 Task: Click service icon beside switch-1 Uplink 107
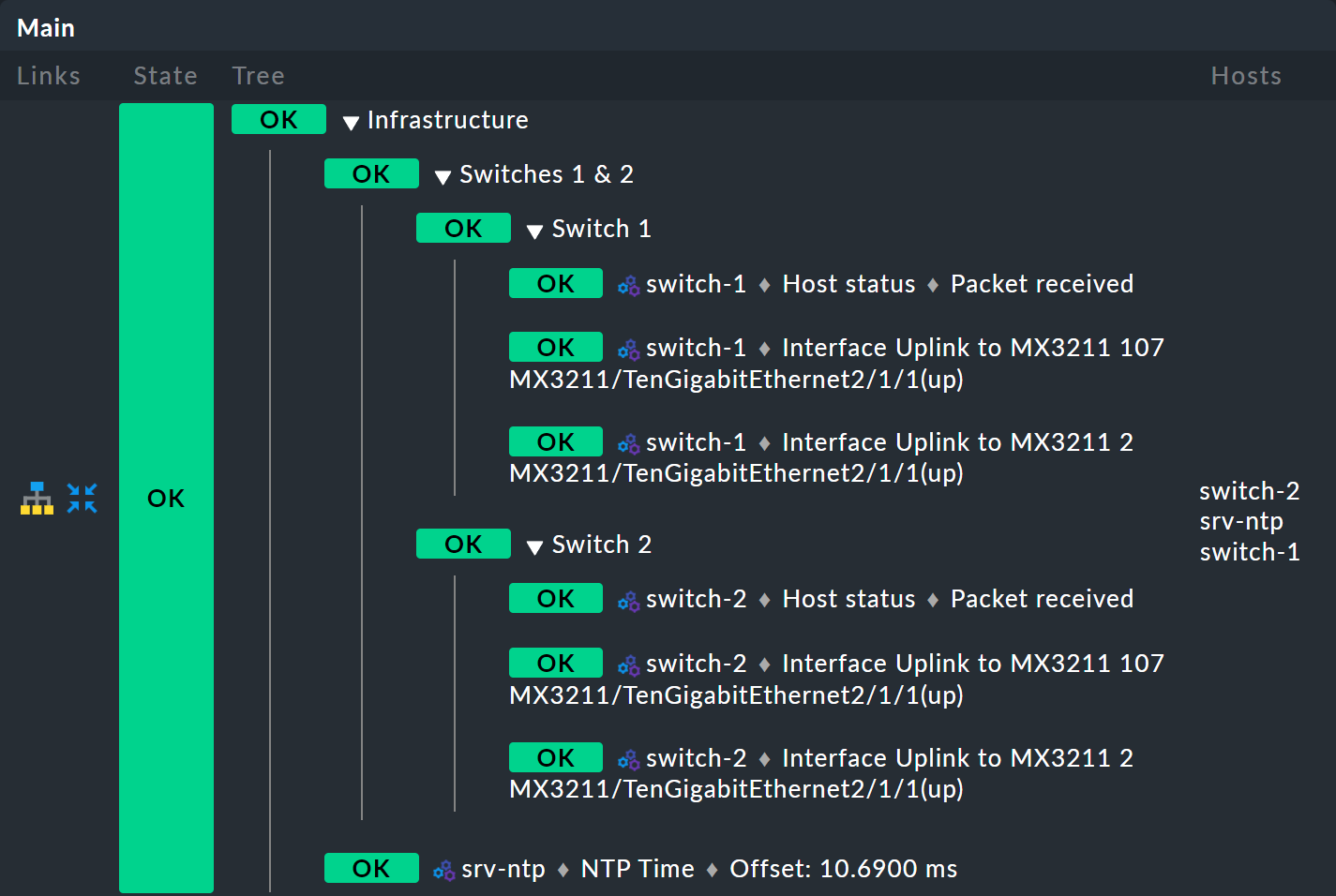click(628, 350)
